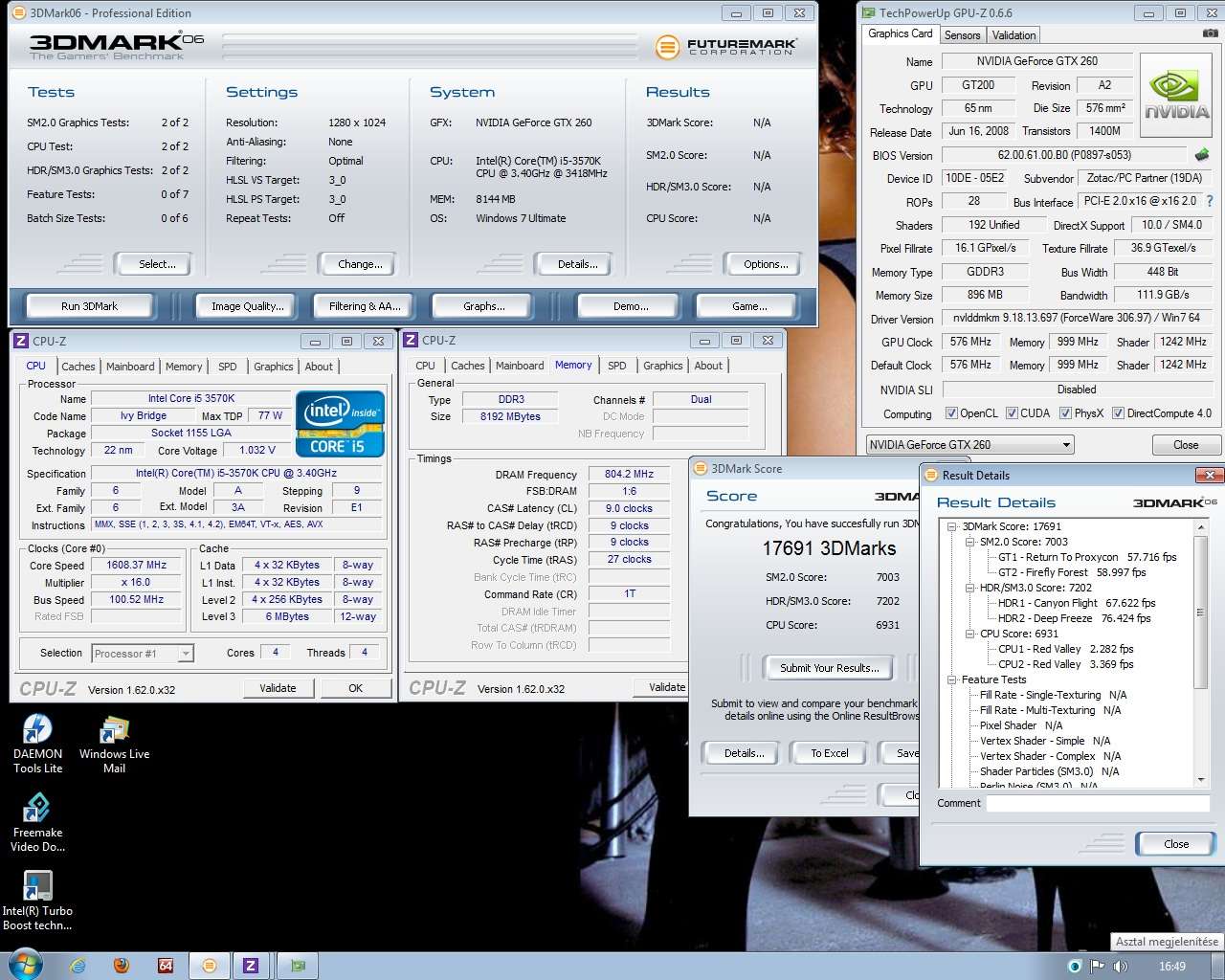Collapse the SM2.0 Score tree node
The width and height of the screenshot is (1225, 980).
[970, 542]
